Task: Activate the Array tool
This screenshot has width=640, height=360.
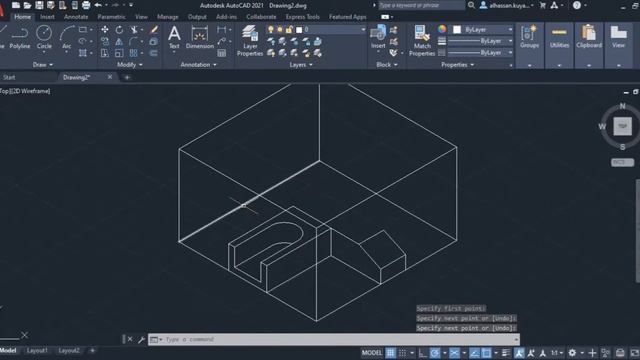Action: tap(133, 53)
